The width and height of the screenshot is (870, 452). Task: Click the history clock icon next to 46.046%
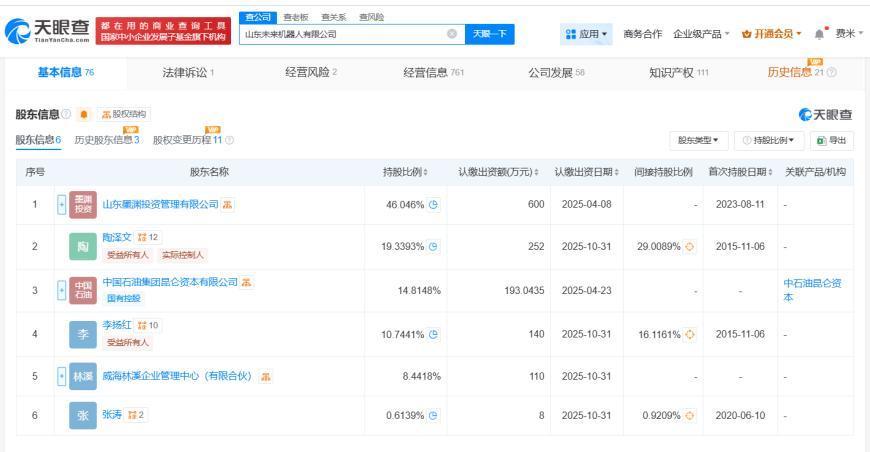pyautogui.click(x=433, y=205)
